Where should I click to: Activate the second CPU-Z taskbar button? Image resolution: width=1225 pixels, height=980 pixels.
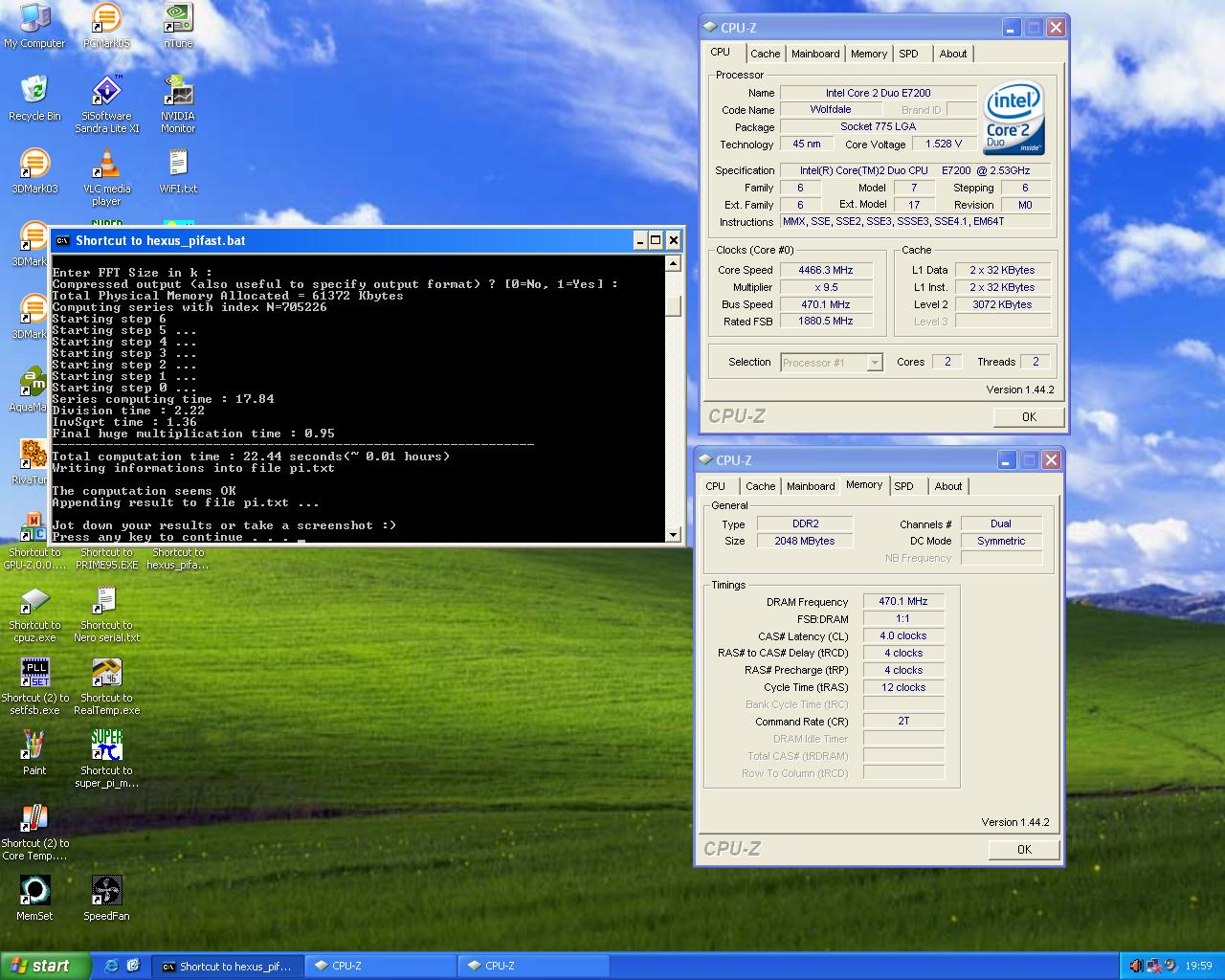533,966
